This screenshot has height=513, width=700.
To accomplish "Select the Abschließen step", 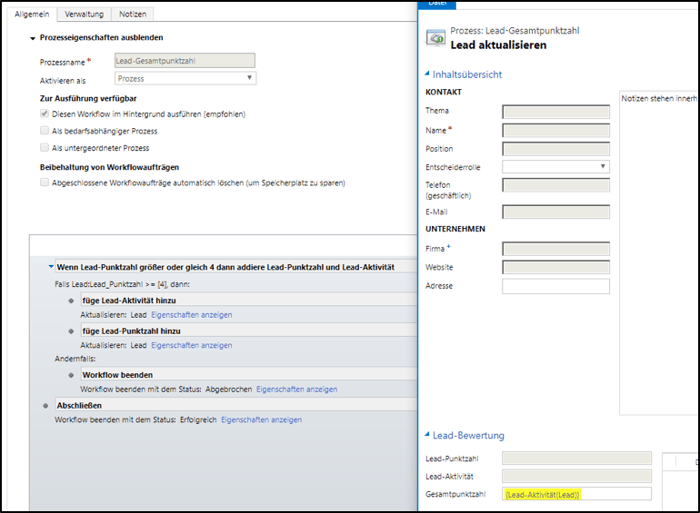I will [236, 405].
